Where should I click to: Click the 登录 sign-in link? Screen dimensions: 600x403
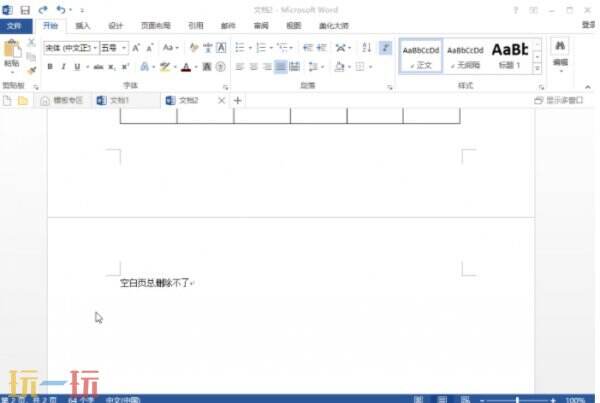point(589,25)
